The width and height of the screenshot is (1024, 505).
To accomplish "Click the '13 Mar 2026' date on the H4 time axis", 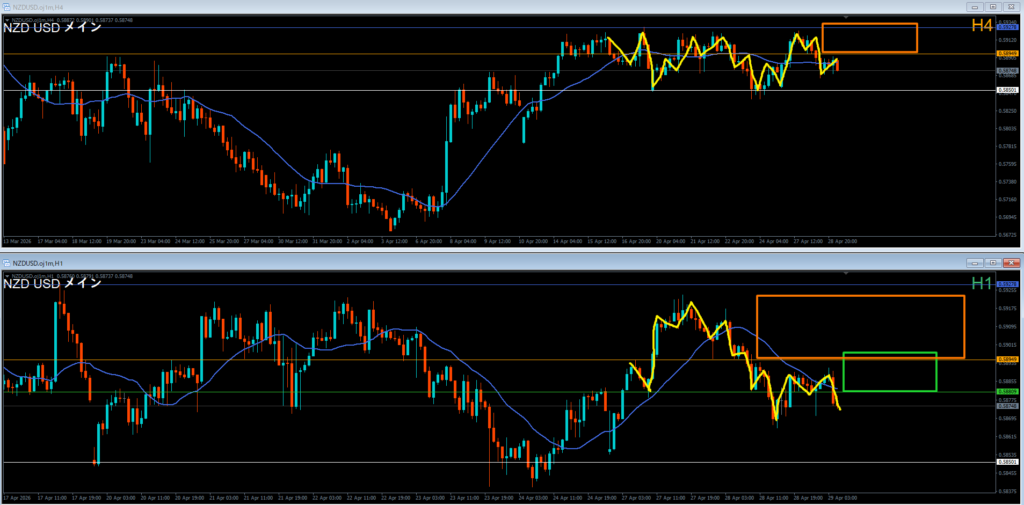I will (17, 240).
